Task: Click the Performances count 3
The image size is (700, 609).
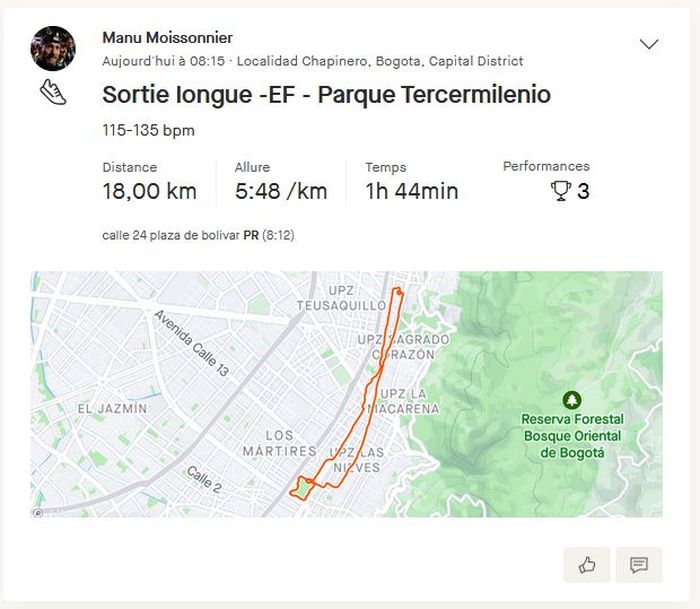Action: (583, 191)
